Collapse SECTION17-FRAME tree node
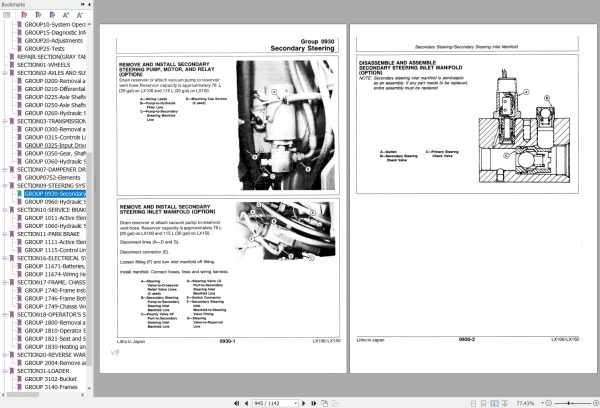This screenshot has height=408, width=600. pyautogui.click(x=5, y=282)
